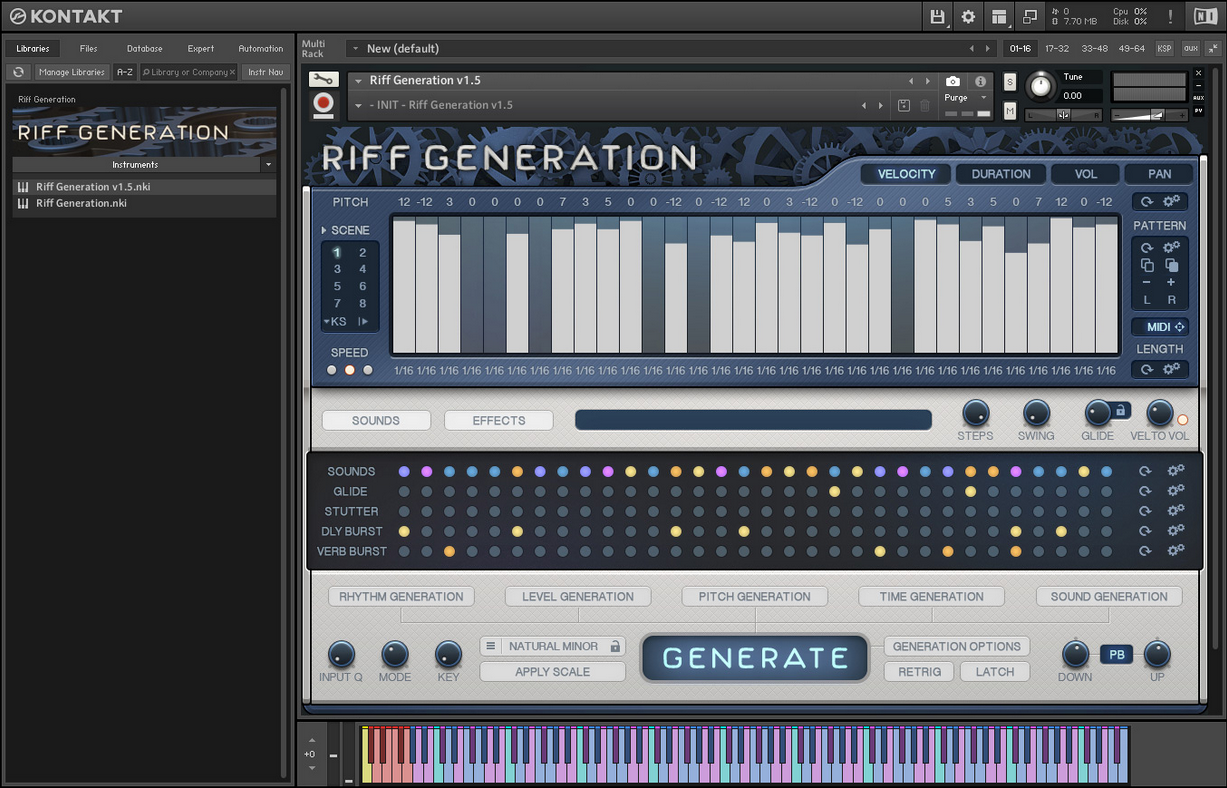Open the A-Z sort dropdown

pos(125,72)
